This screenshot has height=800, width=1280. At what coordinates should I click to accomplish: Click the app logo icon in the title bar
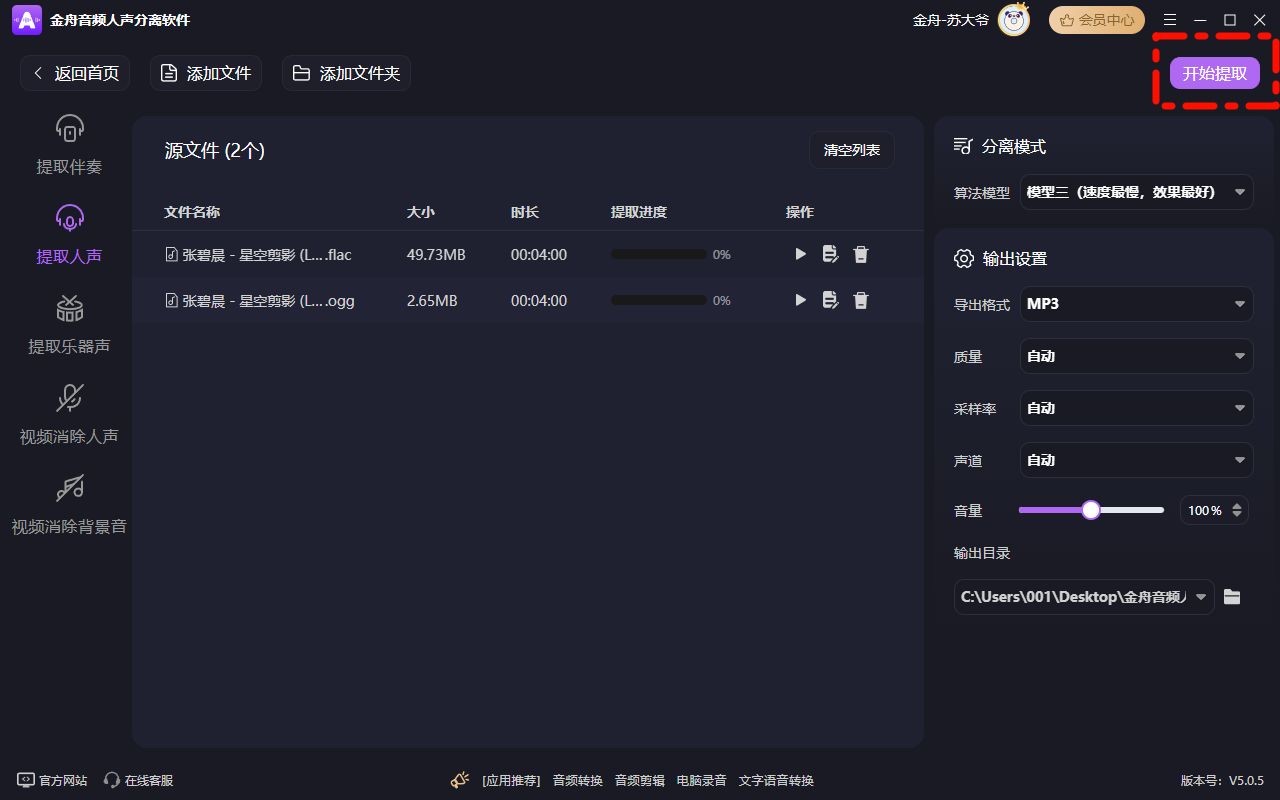point(27,20)
